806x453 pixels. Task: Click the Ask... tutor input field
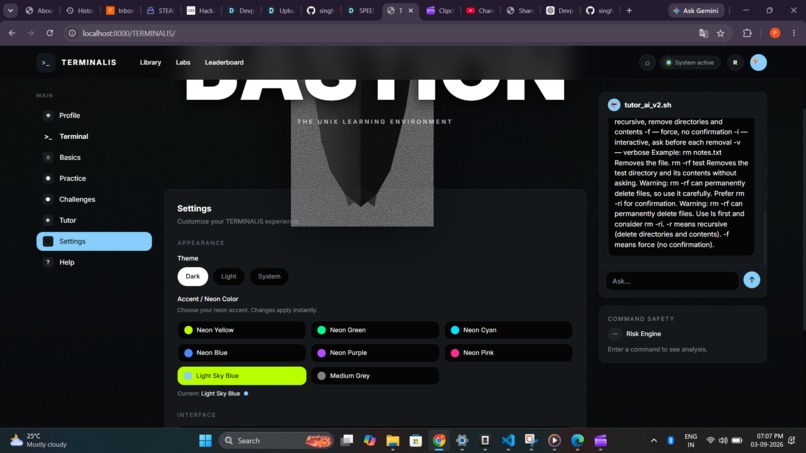point(672,281)
